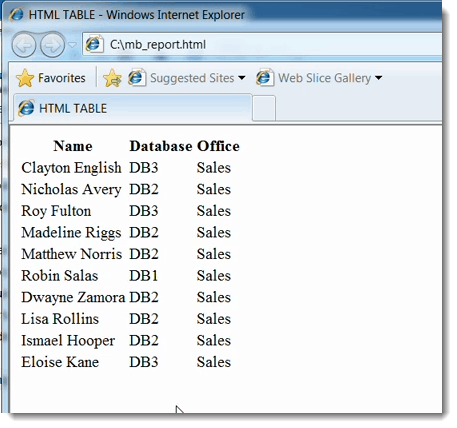Click the browser Back arrow button
The height and width of the screenshot is (428, 457).
point(23,45)
